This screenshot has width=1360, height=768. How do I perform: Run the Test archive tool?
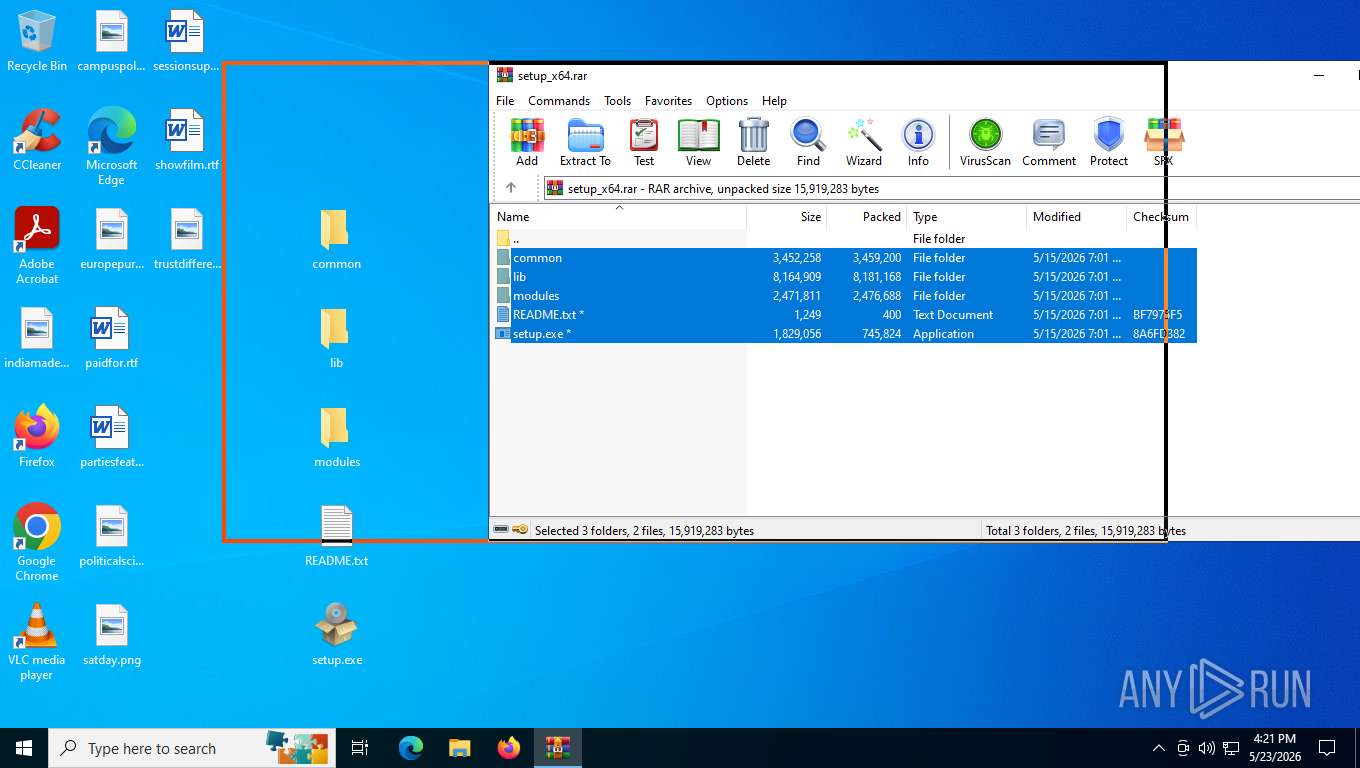coord(644,142)
